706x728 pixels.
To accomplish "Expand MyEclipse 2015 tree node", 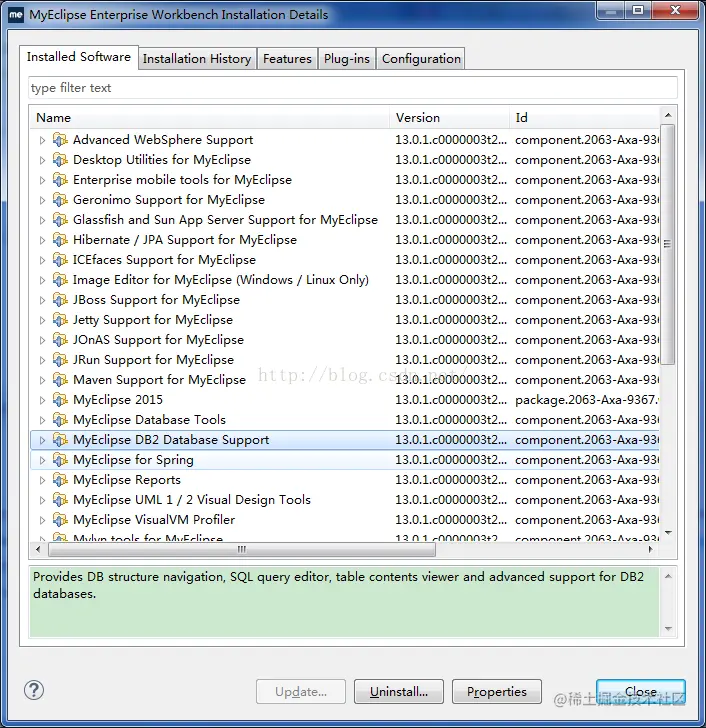I will [42, 400].
